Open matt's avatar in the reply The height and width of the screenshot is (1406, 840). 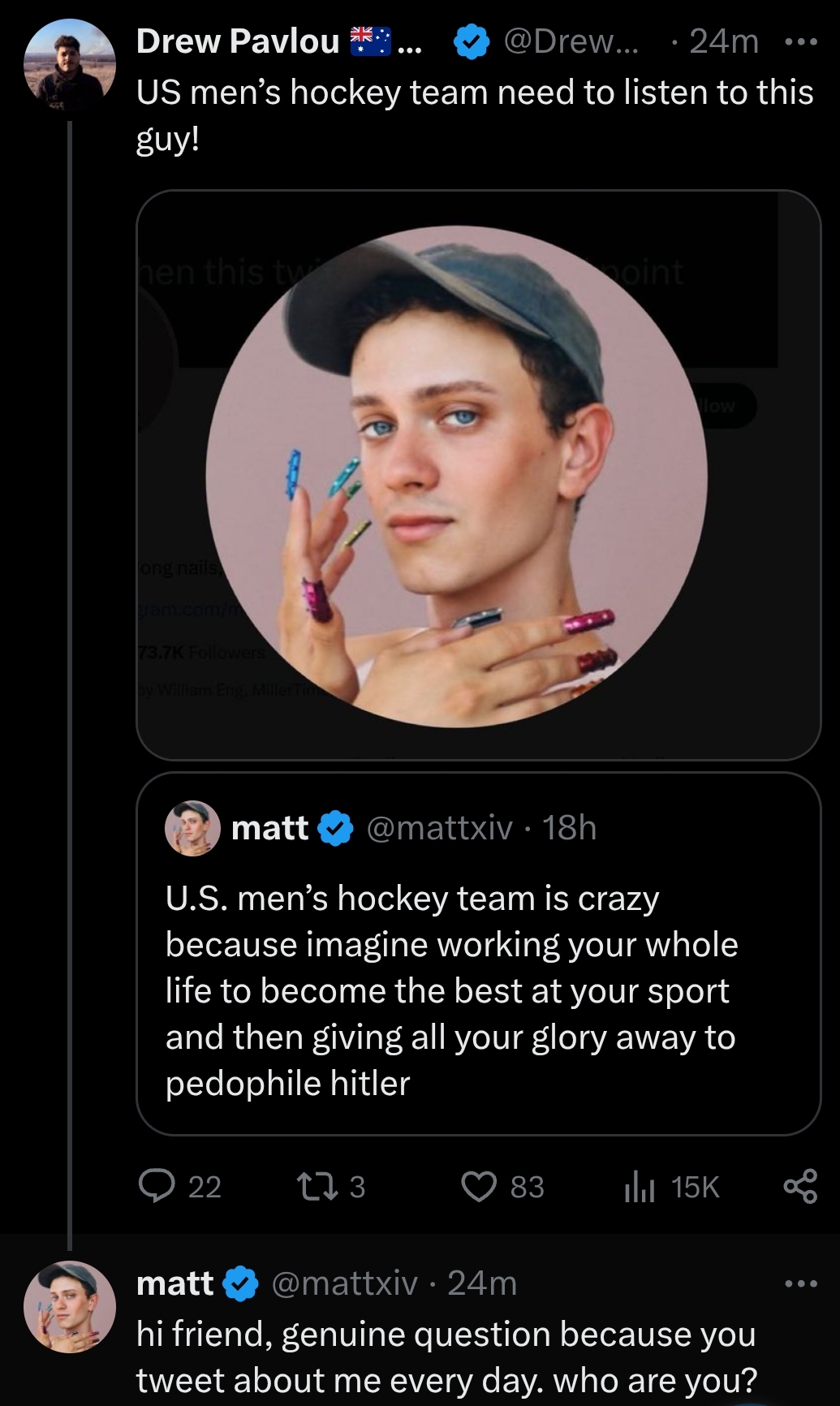tap(70, 1307)
